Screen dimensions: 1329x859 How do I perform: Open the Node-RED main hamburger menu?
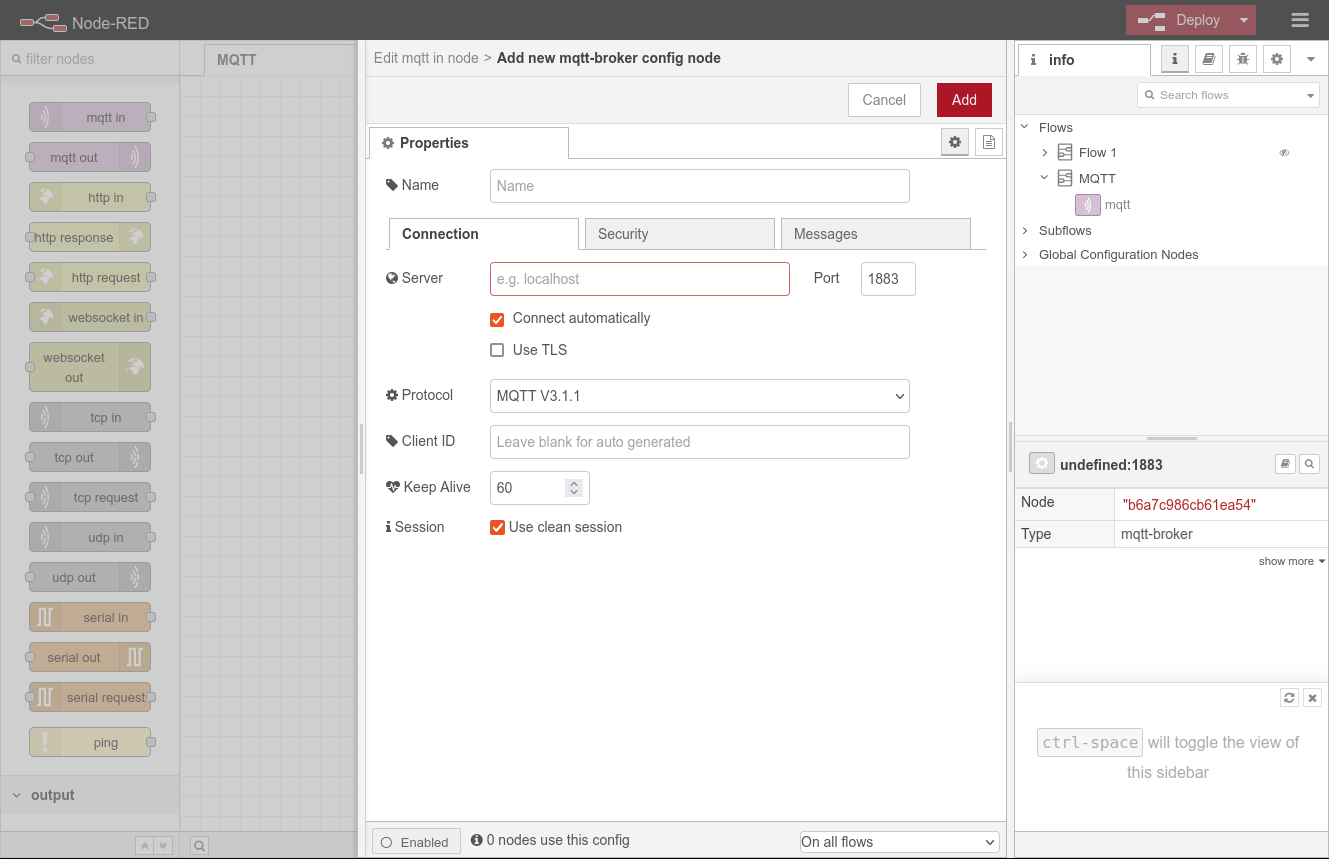pos(1300,20)
